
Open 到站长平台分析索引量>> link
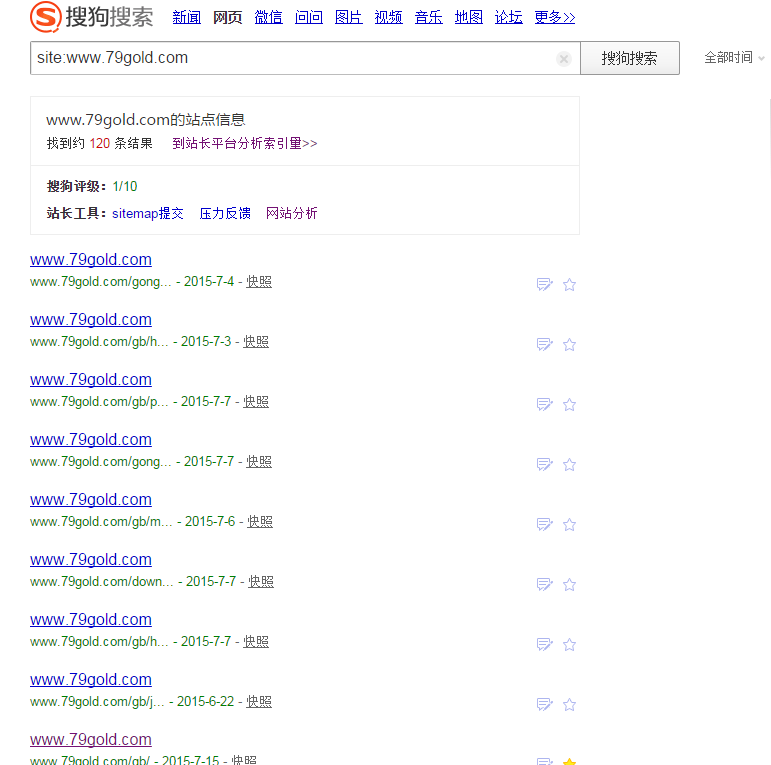pos(244,143)
